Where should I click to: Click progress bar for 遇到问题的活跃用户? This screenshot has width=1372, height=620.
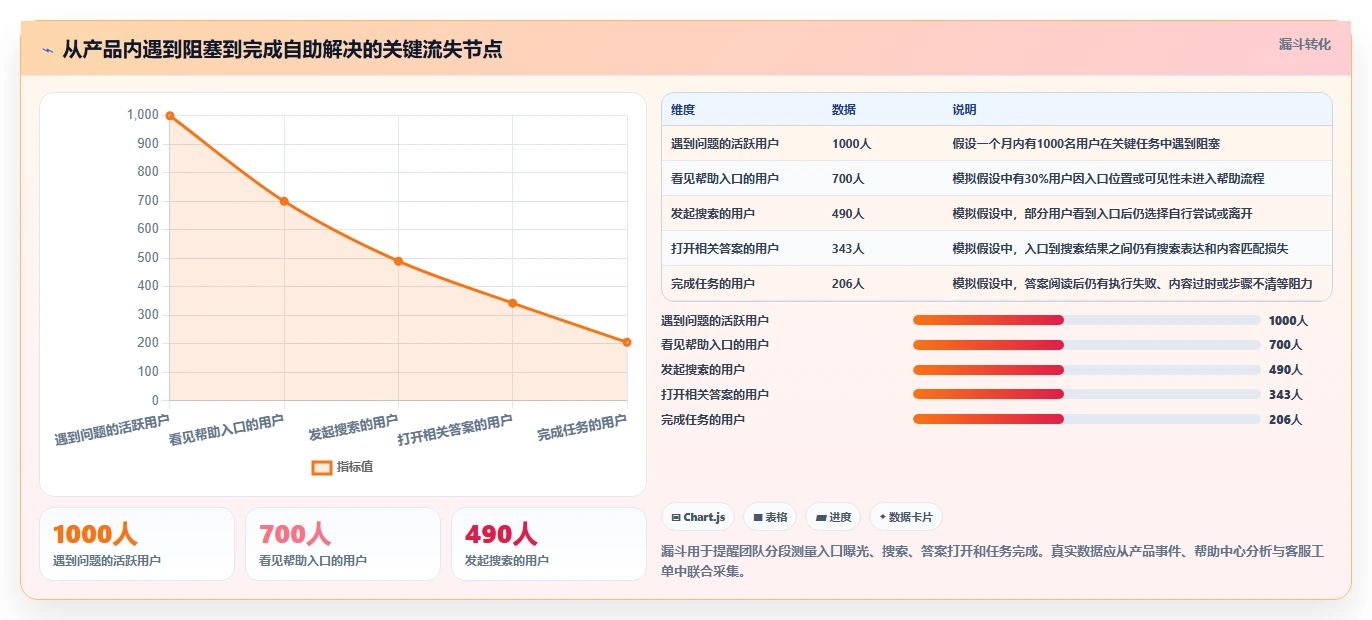click(1086, 320)
